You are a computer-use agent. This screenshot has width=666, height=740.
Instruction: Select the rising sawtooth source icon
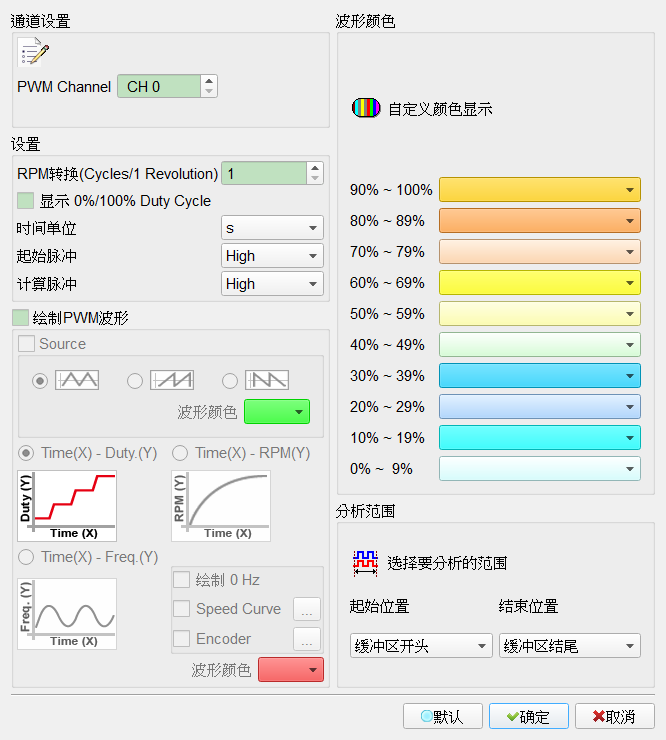(x=172, y=380)
